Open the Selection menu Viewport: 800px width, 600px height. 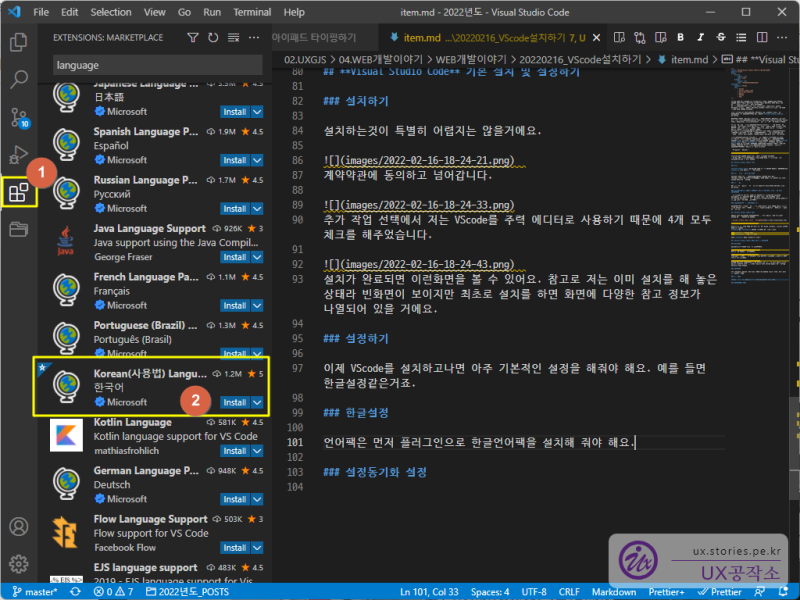[111, 12]
